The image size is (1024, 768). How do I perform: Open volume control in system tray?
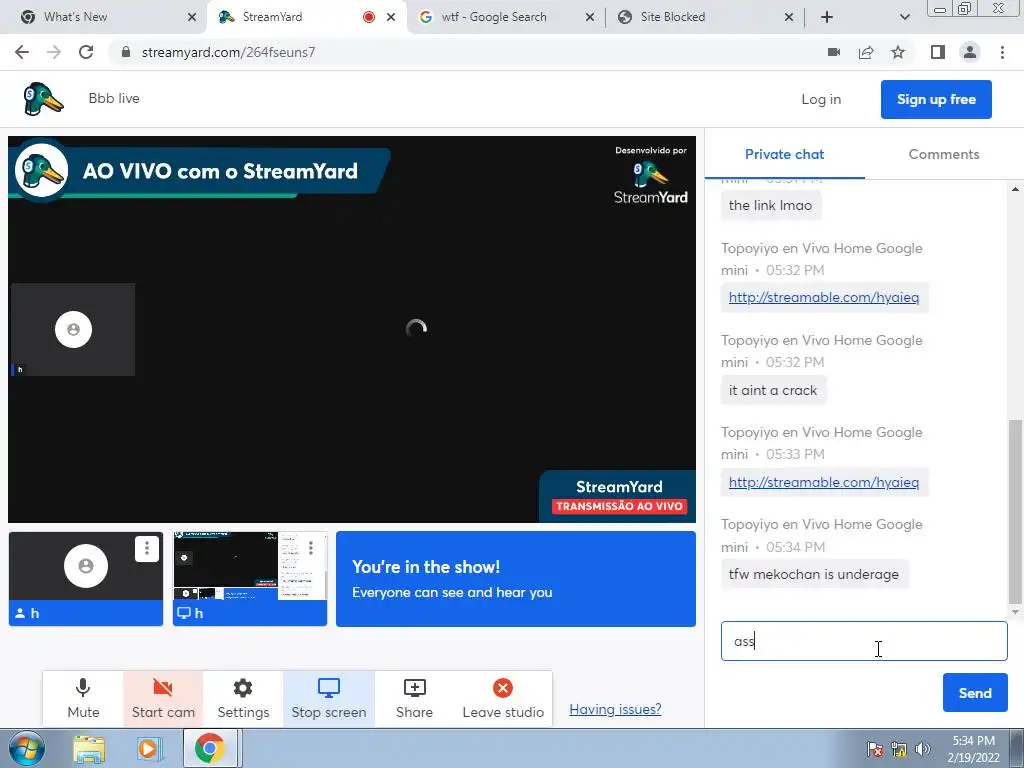[923, 749]
